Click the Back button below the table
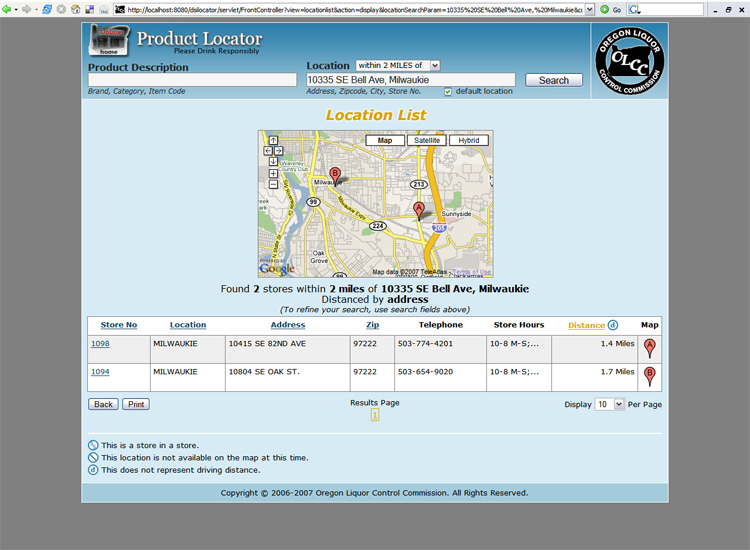The width and height of the screenshot is (750, 550). tap(103, 404)
